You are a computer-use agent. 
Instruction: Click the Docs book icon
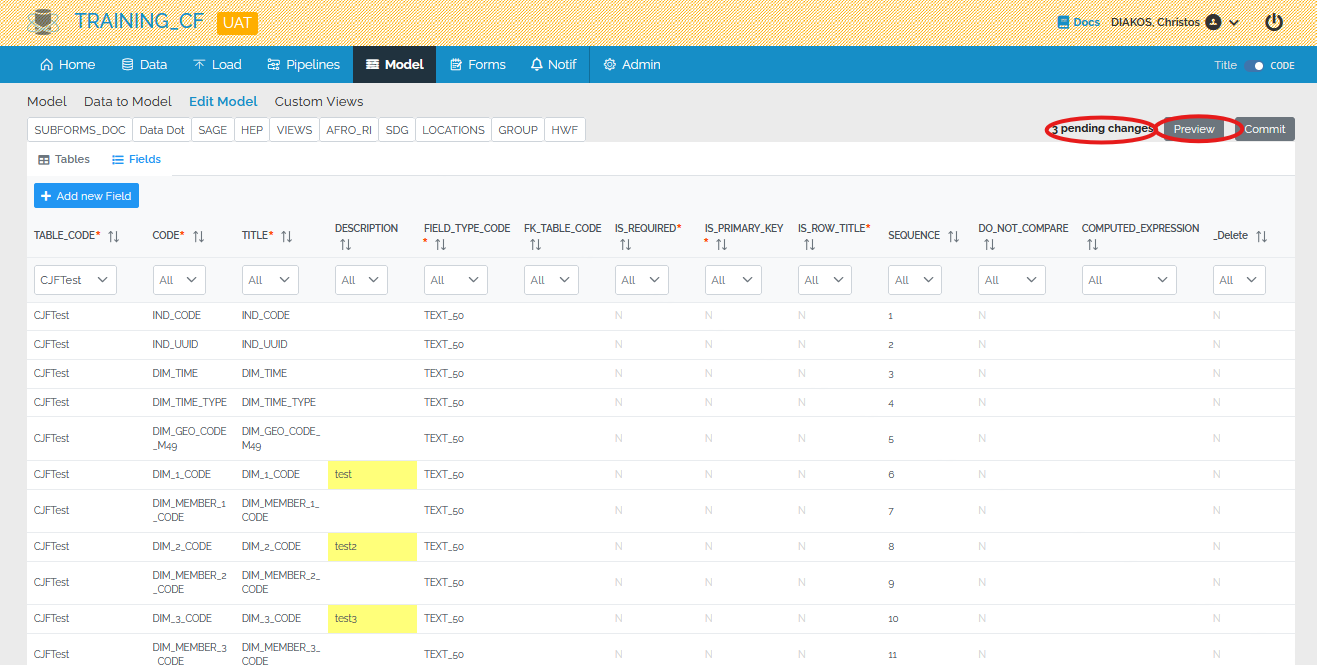tap(1063, 22)
